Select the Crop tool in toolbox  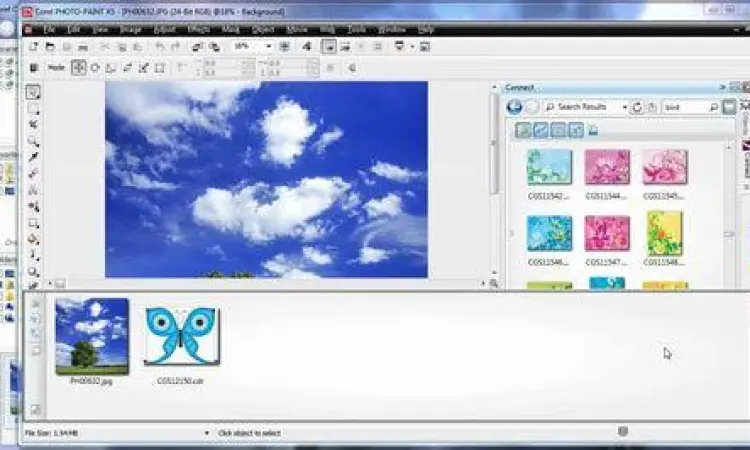(x=33, y=125)
